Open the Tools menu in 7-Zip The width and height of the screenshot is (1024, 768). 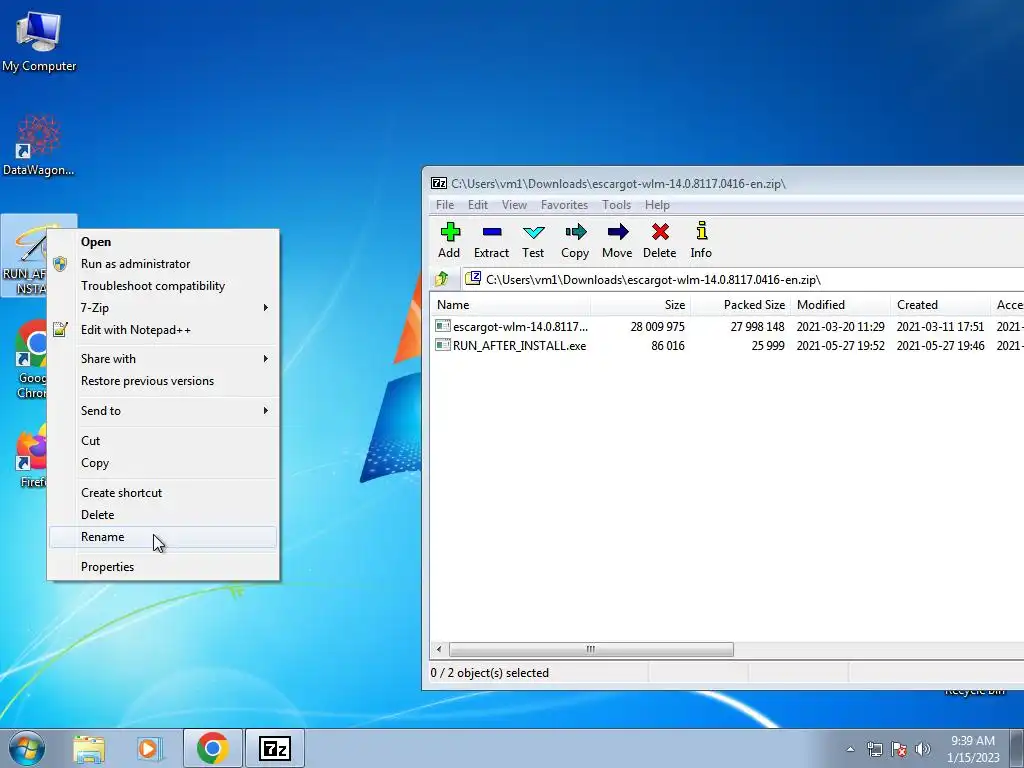tap(616, 205)
